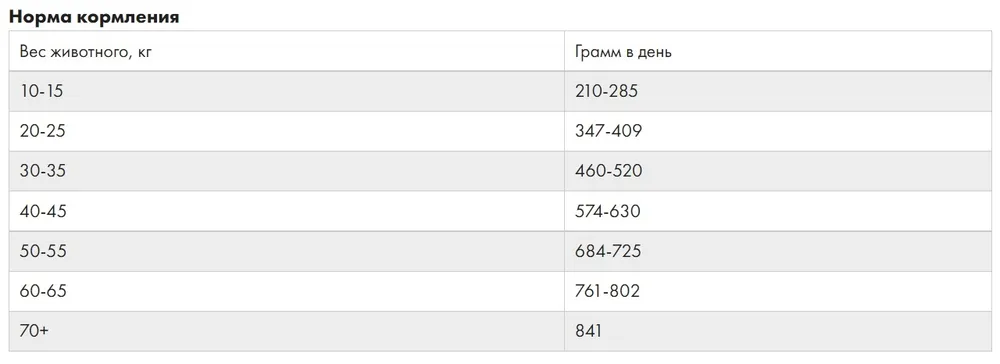Click the кг unit in the header
Screen dimensions: 1000x364
144,52
